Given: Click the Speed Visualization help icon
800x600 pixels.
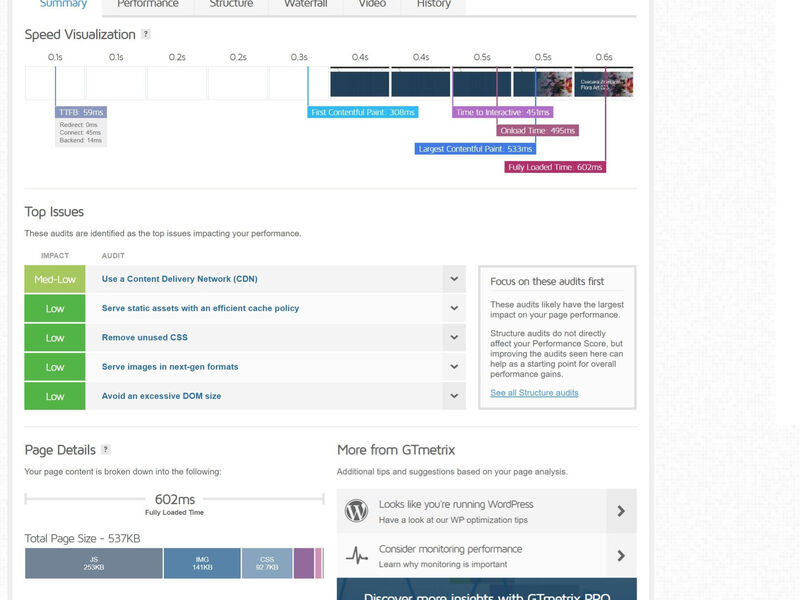Looking at the screenshot, I should (x=144, y=34).
